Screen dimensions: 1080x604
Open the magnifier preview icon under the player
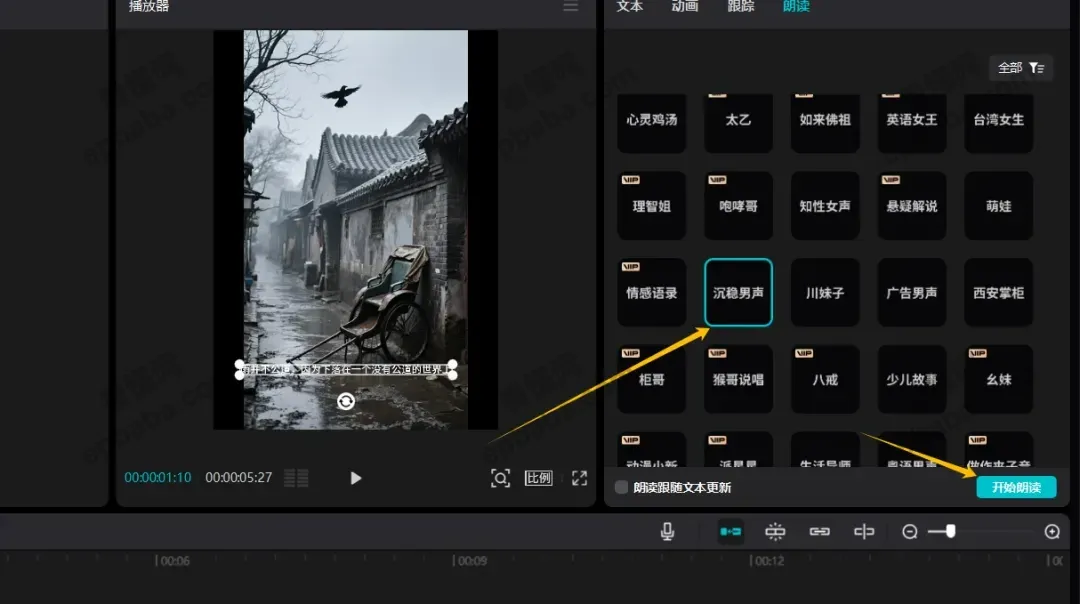500,478
